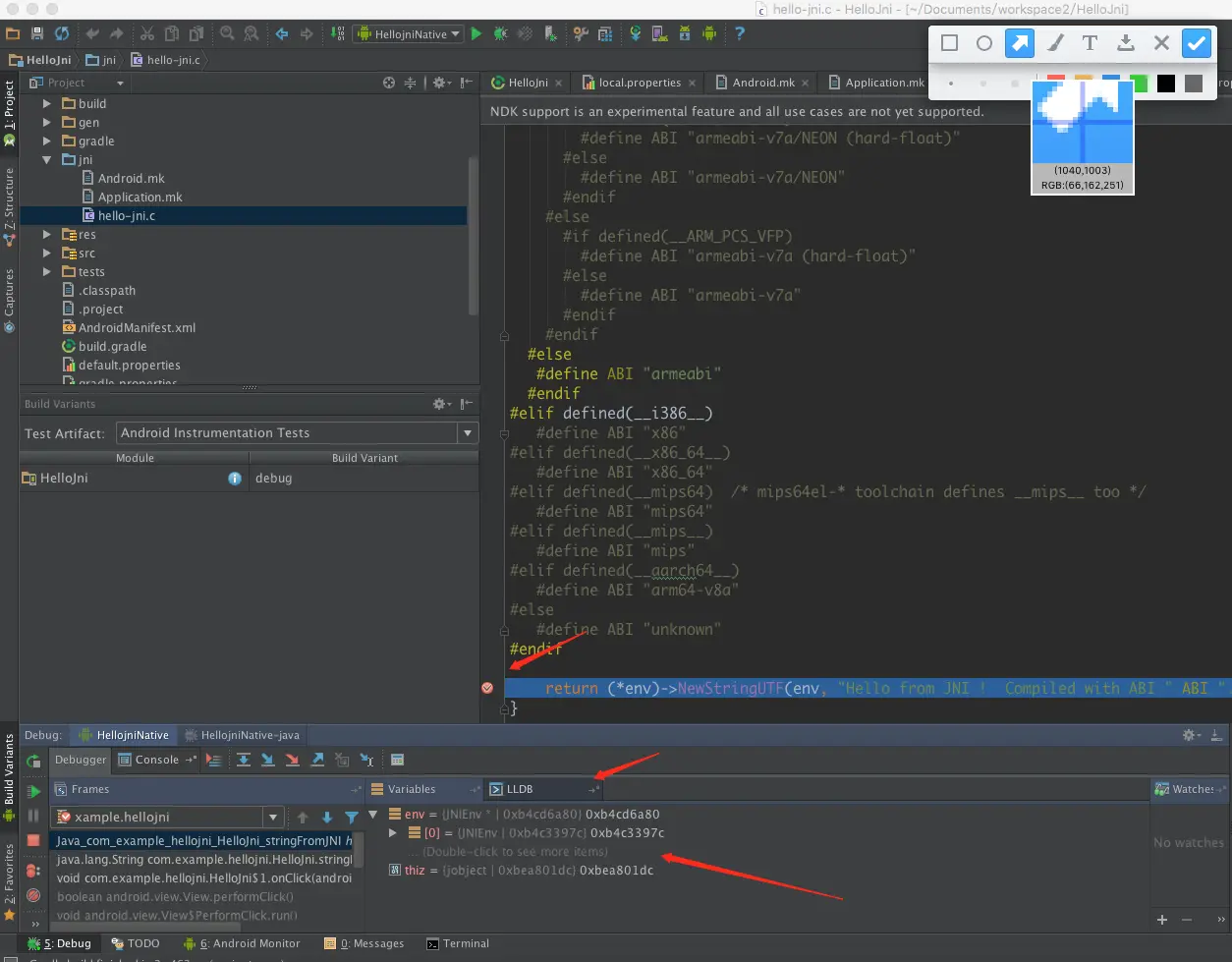Click the Find magnifier icon in toolbar

(227, 33)
